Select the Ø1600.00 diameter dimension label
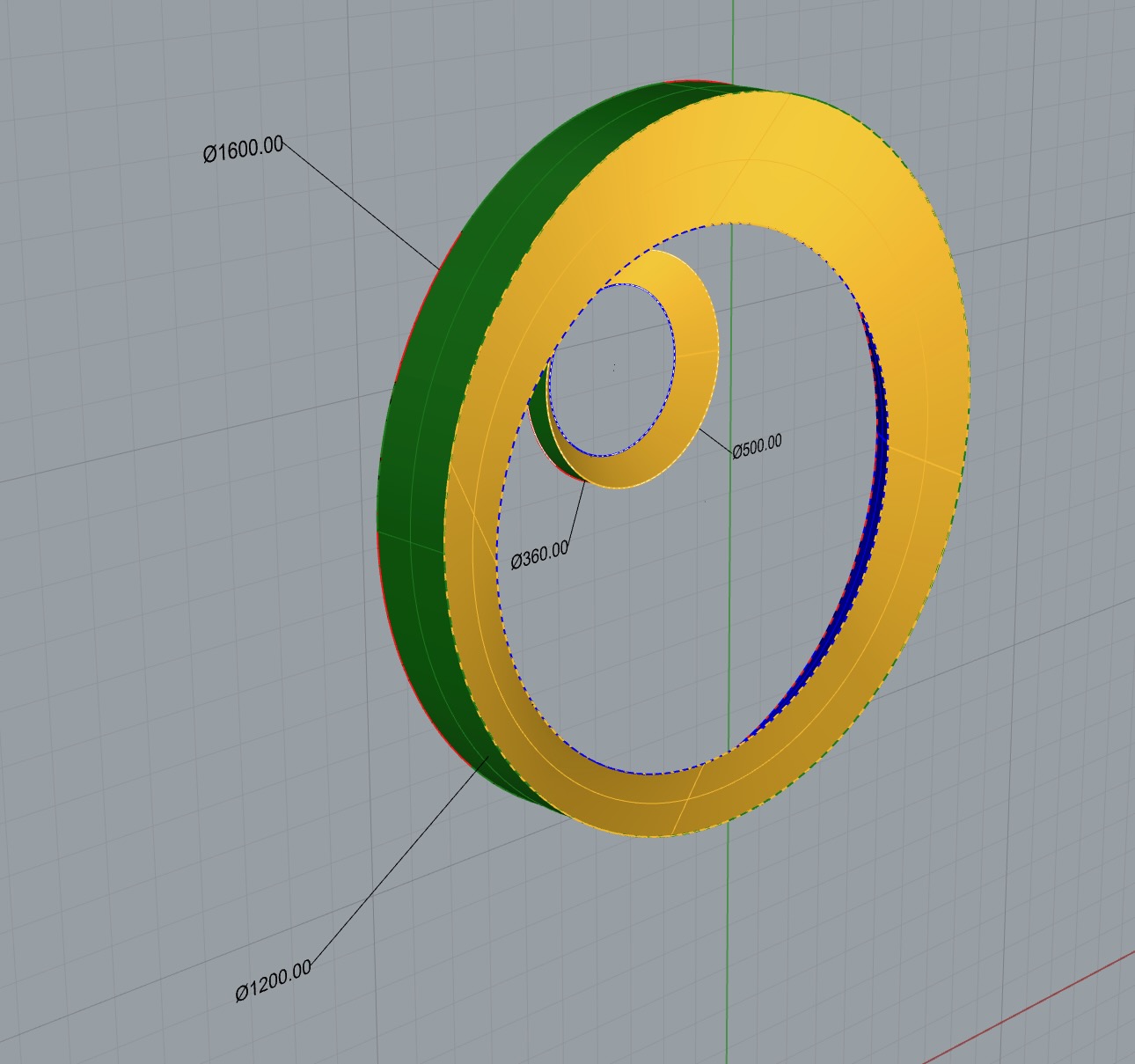Image resolution: width=1135 pixels, height=1064 pixels. tap(244, 150)
